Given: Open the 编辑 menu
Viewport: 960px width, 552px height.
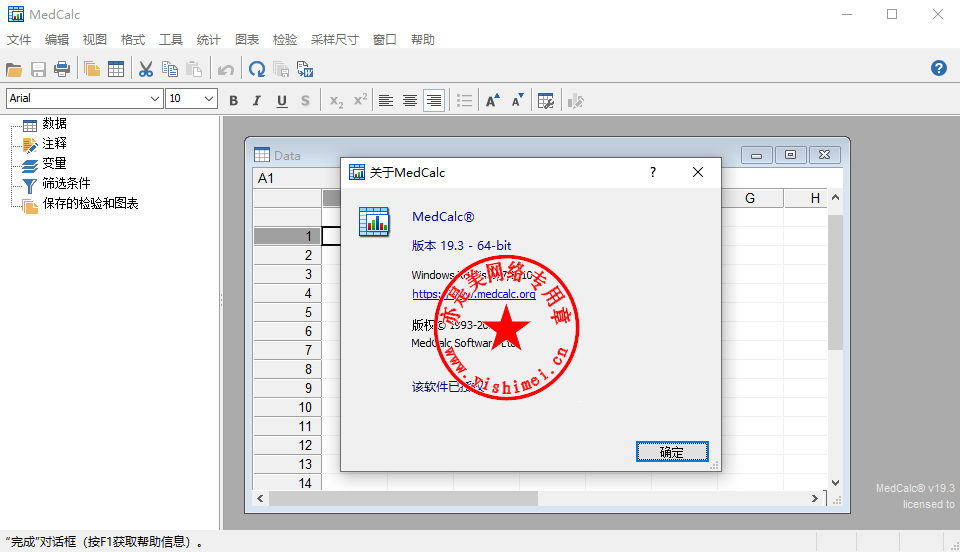Looking at the screenshot, I should point(57,40).
